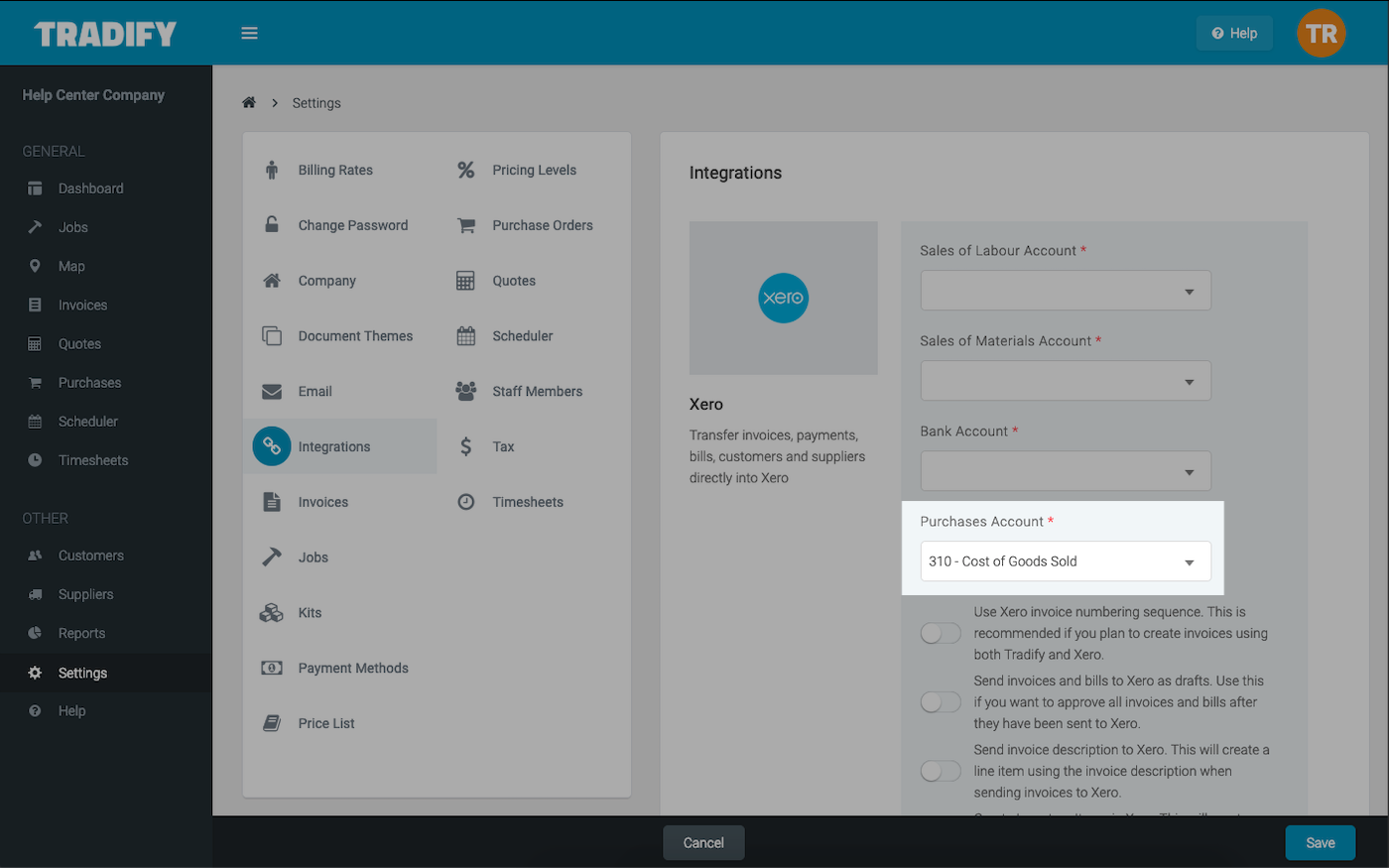Click the Tradify logo

click(105, 34)
